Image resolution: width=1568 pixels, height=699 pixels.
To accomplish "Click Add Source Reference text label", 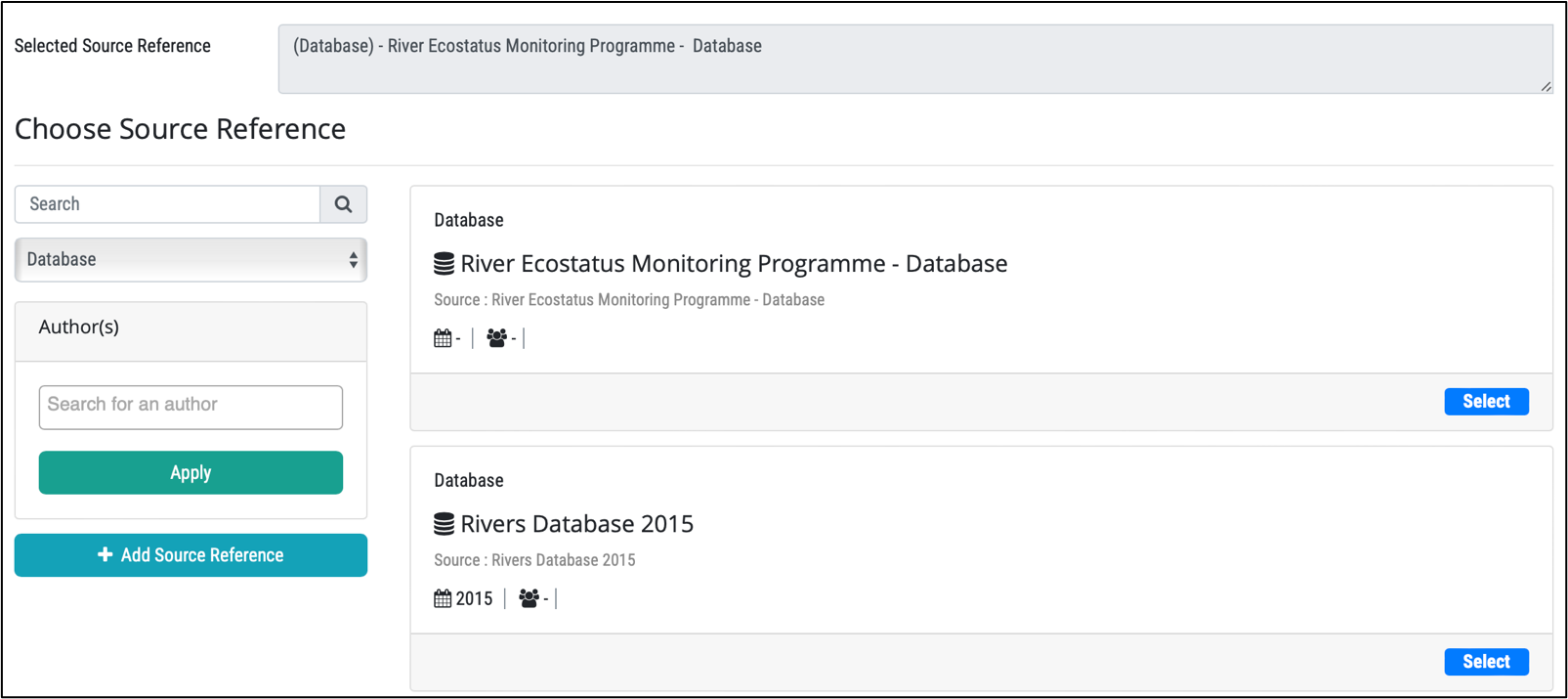I will pyautogui.click(x=202, y=555).
